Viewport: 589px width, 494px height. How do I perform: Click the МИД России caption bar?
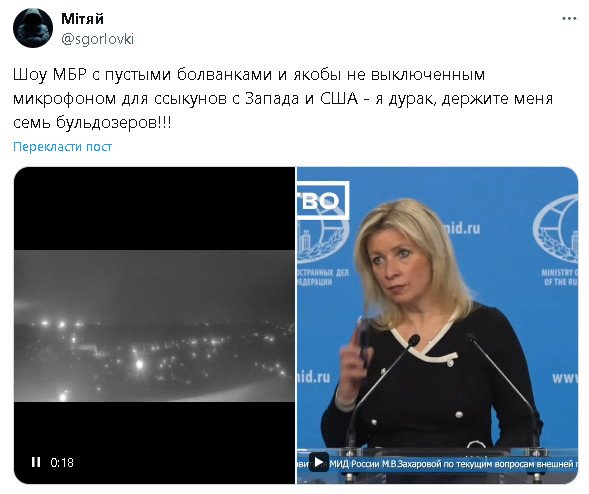(437, 464)
